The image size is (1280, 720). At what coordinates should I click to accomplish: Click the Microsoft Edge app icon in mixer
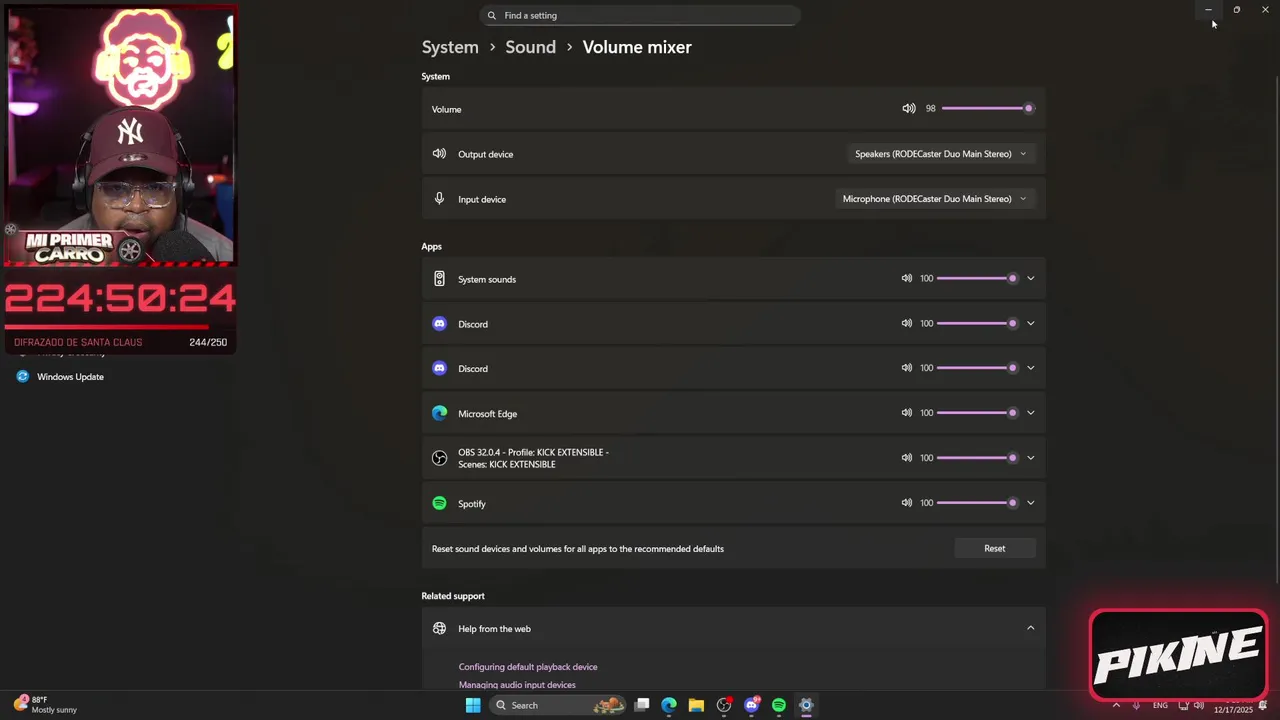[439, 413]
